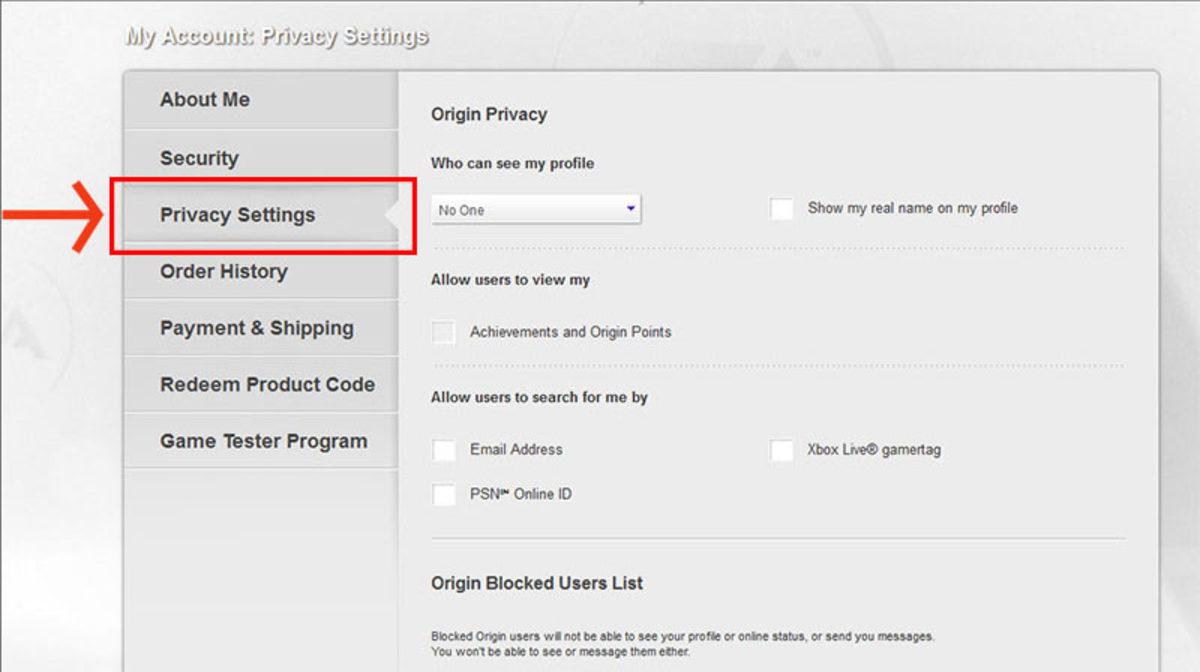This screenshot has height=672, width=1200.
Task: Open the Redeem Product Code page
Action: click(267, 385)
